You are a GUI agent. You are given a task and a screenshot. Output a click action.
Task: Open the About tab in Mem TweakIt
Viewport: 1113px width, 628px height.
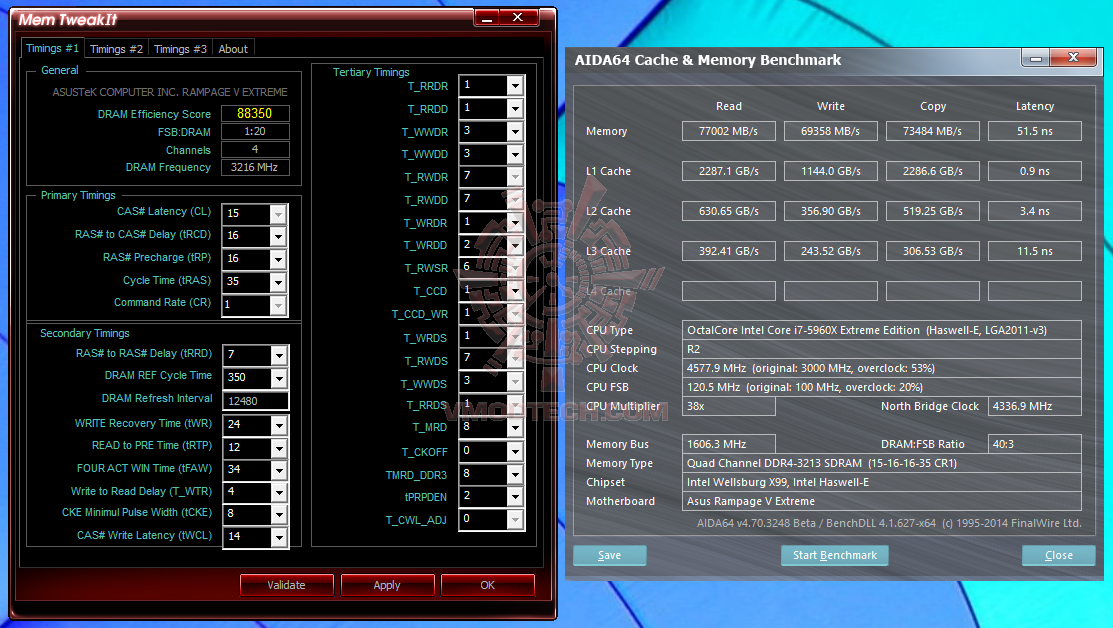coord(233,49)
